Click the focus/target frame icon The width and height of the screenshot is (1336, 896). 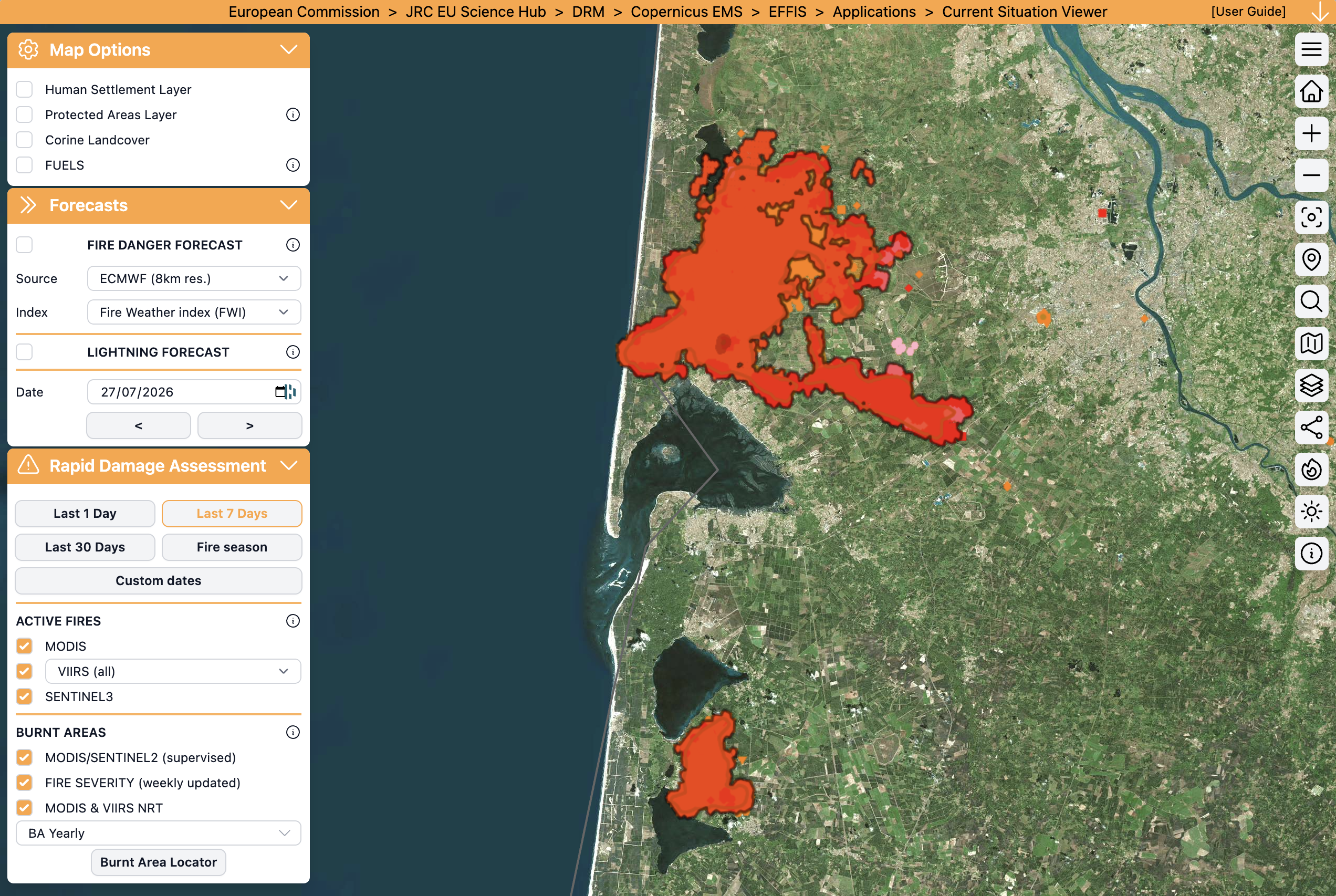(1311, 218)
